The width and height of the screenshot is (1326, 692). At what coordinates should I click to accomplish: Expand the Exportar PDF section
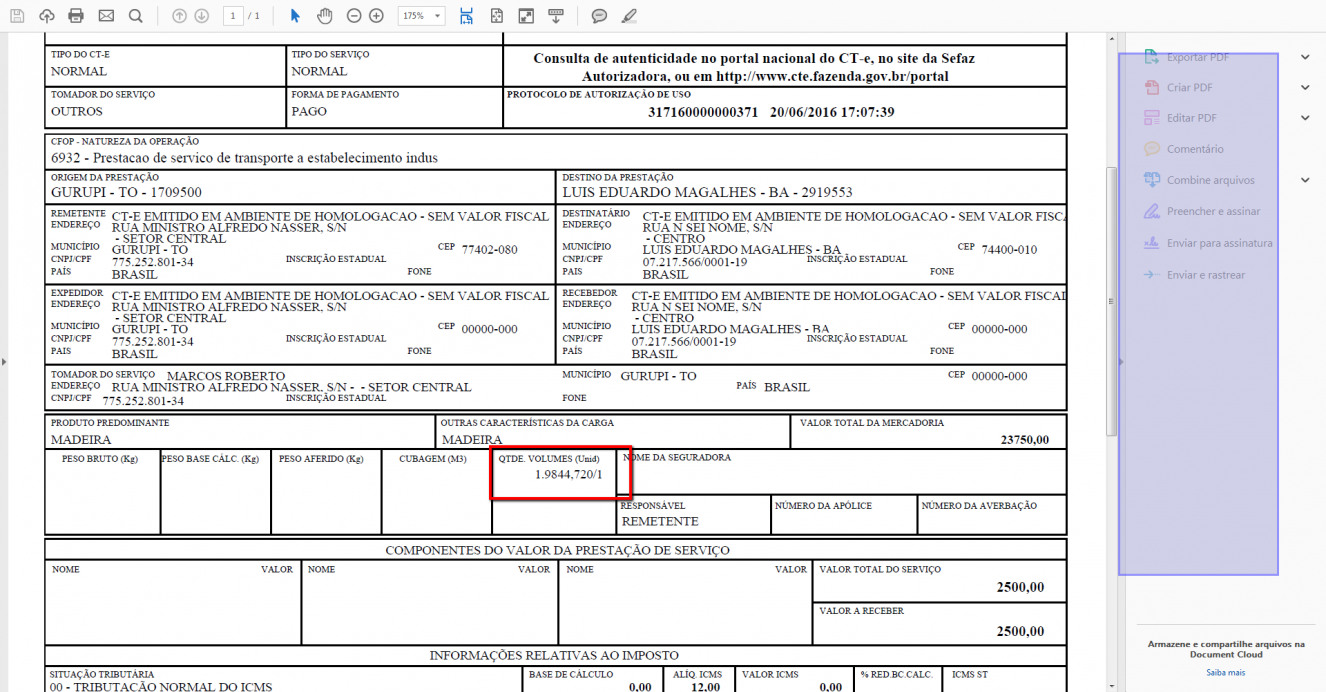[1305, 57]
